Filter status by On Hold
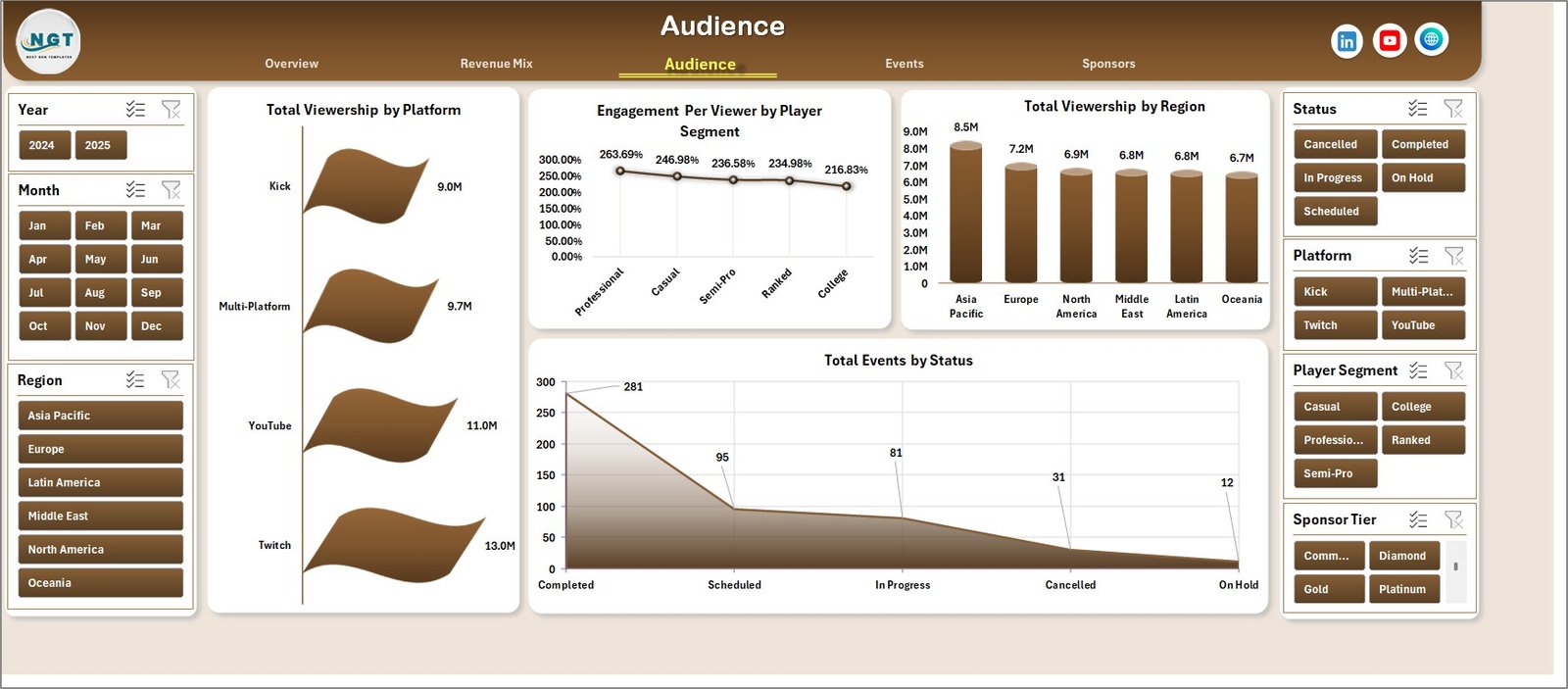The image size is (1568, 689). 1423,177
